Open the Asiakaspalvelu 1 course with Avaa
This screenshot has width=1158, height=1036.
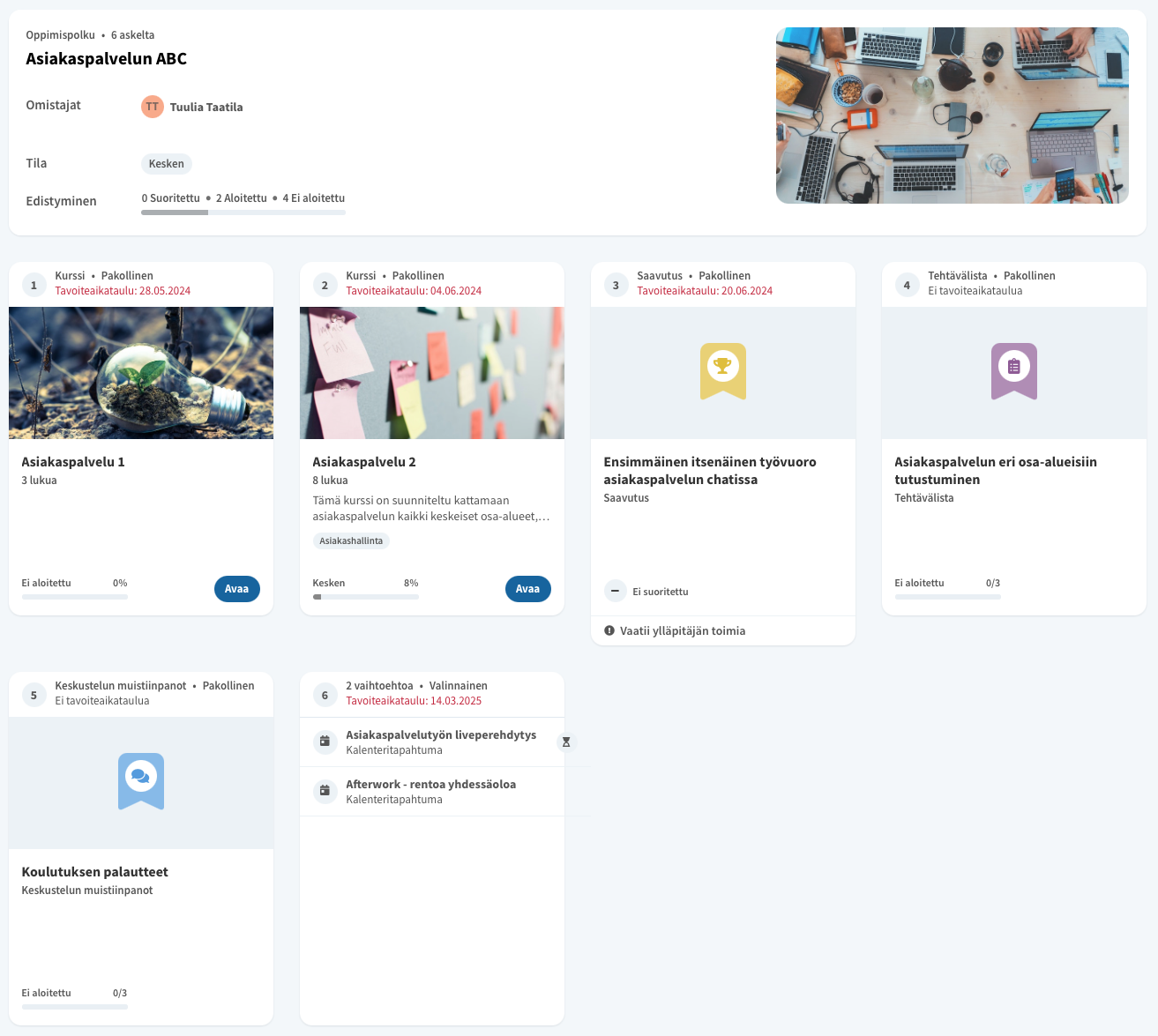click(236, 589)
